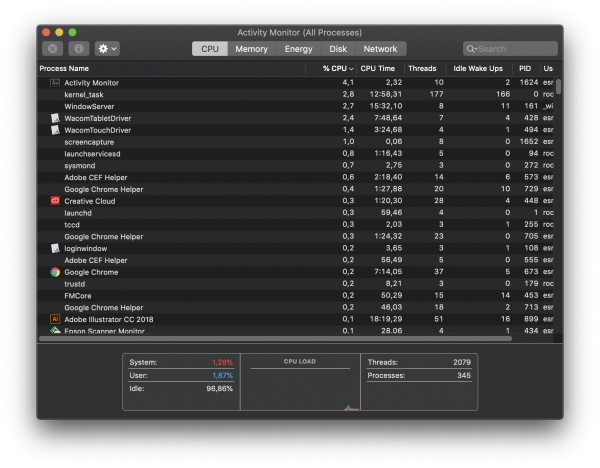Select Google Chrome Helper with PID 713

295,307
